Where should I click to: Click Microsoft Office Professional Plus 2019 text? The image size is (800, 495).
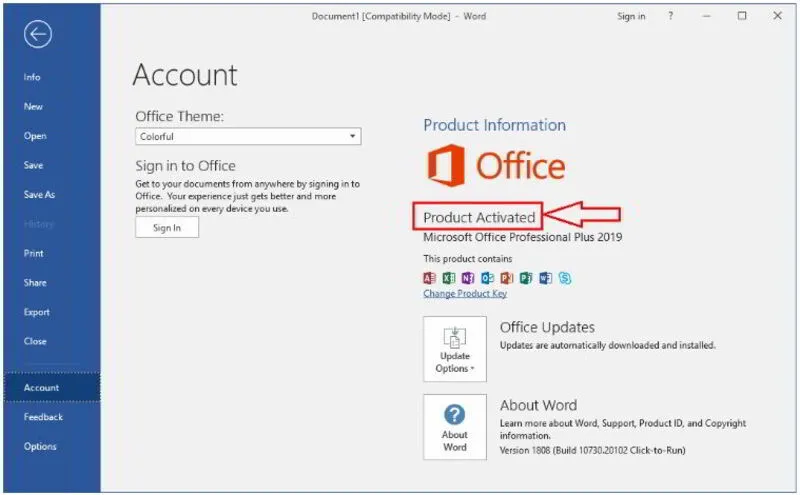pyautogui.click(x=522, y=237)
